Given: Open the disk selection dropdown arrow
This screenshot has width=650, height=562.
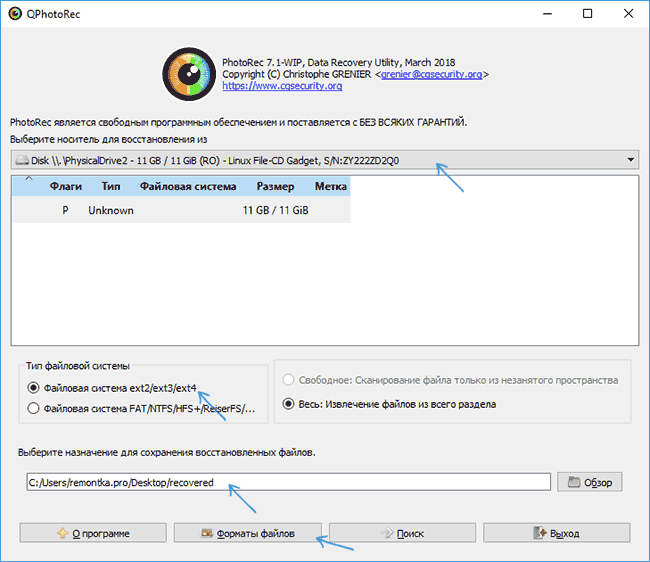Looking at the screenshot, I should [x=631, y=160].
